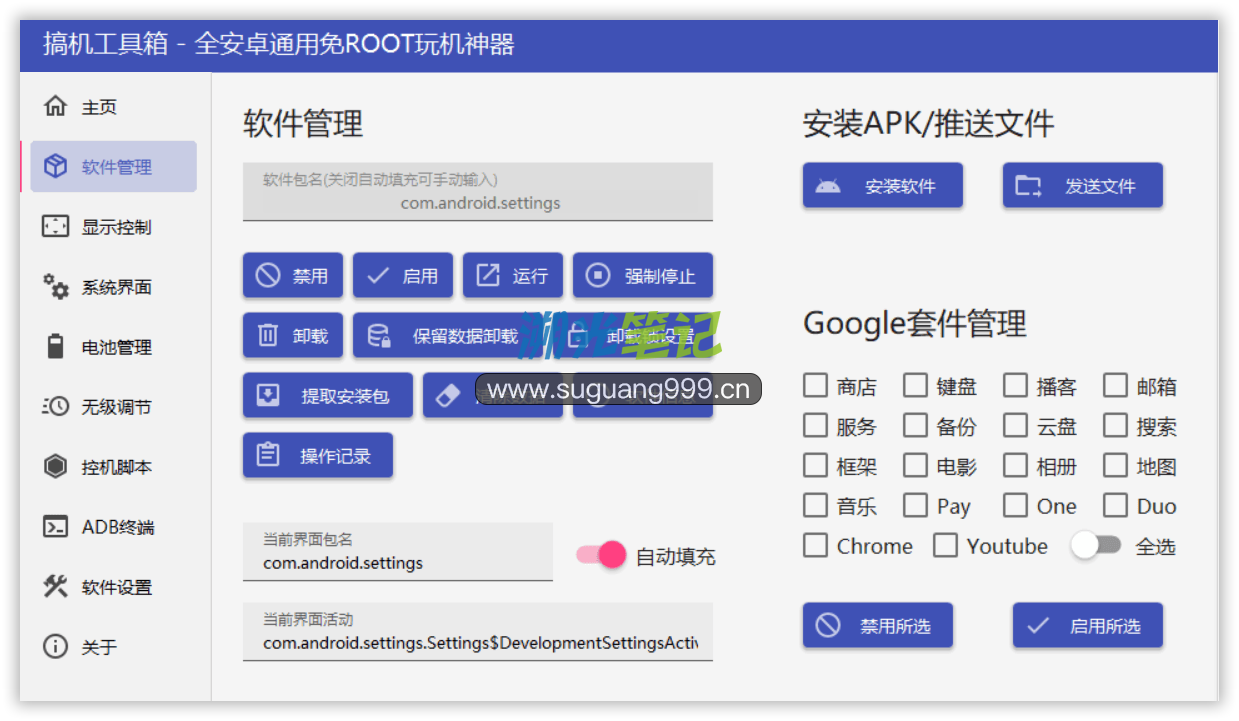
Task: Open 无级调节 in the sidebar
Action: tap(114, 407)
